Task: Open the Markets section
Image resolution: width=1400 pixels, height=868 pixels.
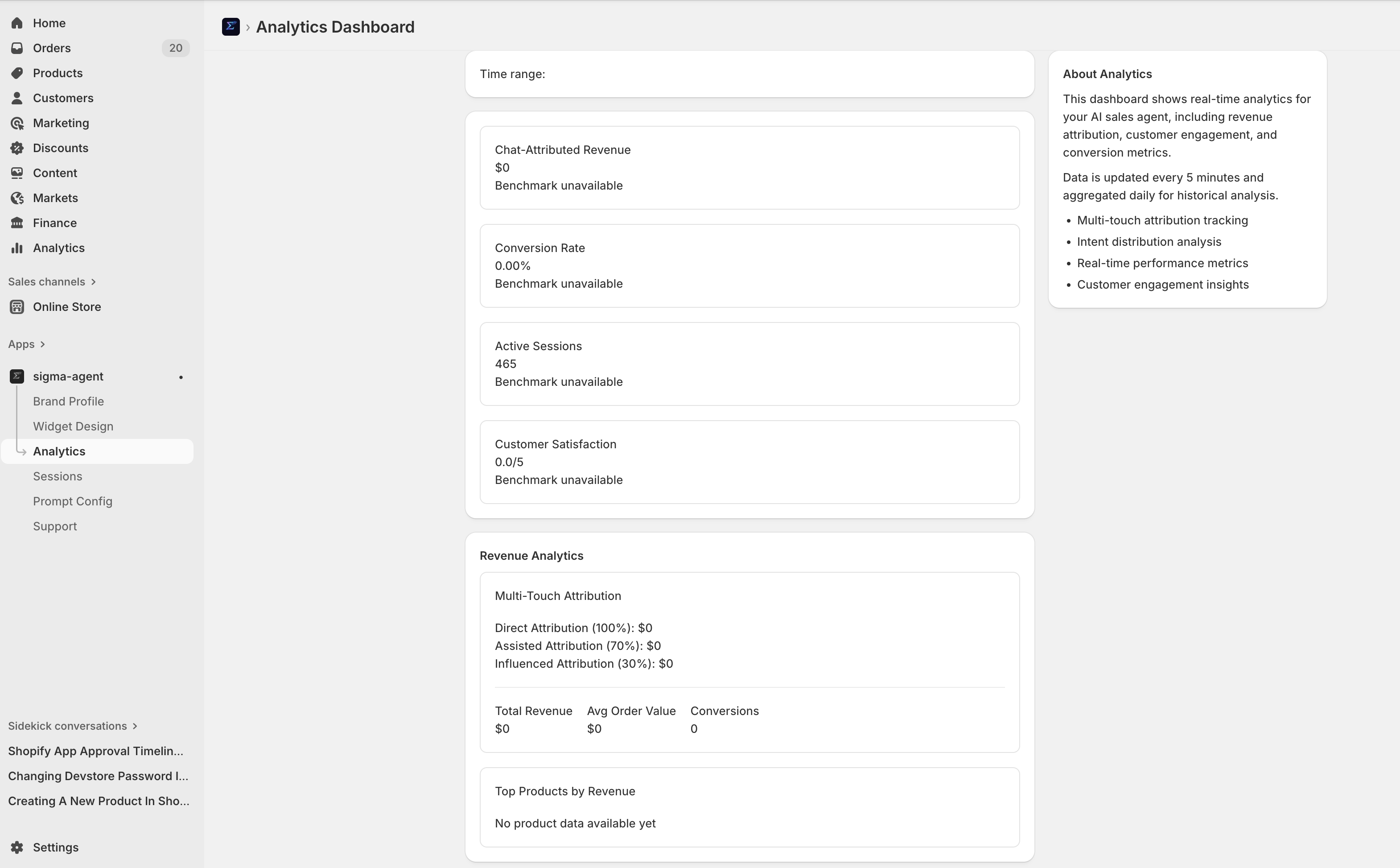Action: pos(55,198)
